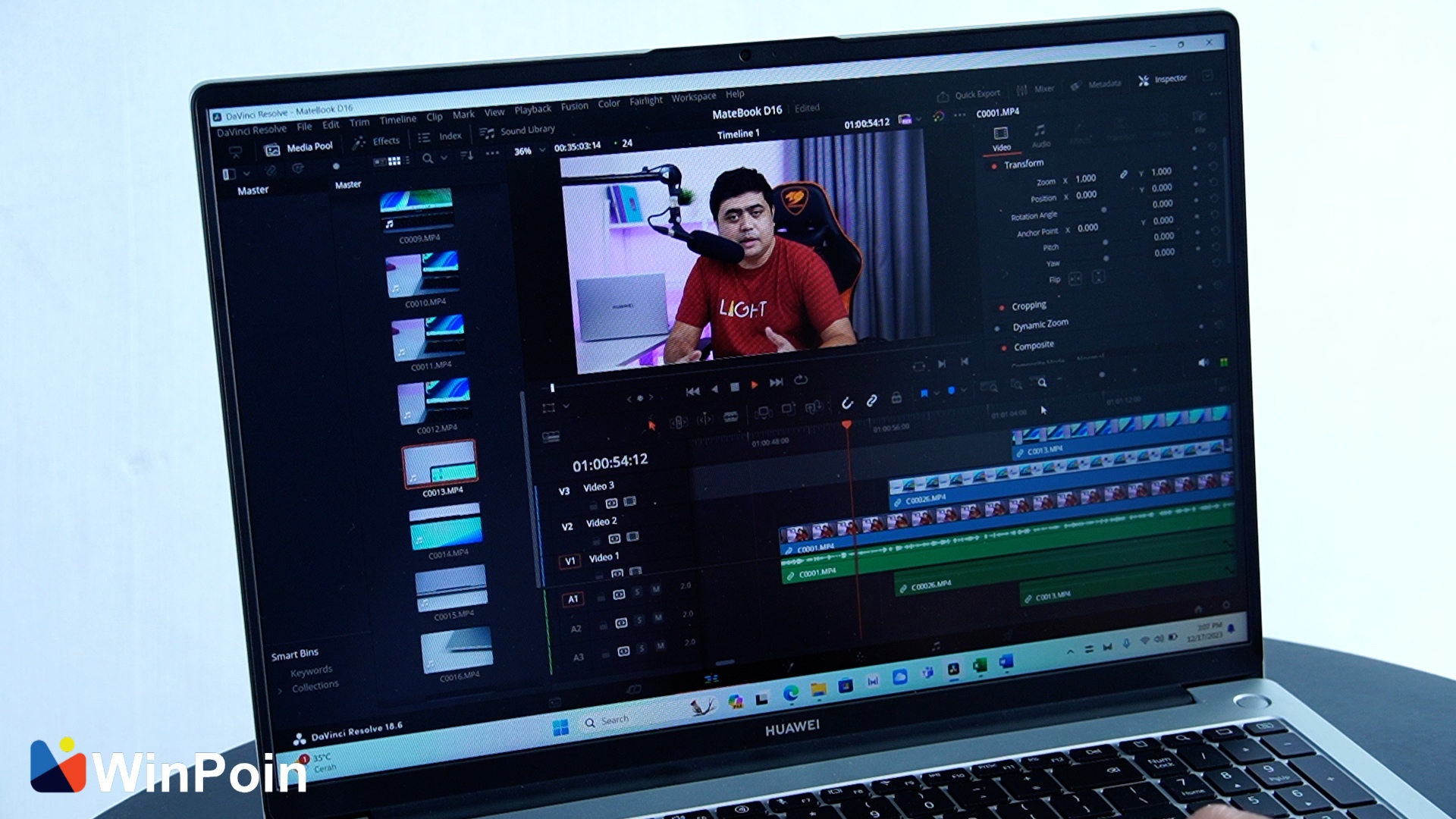Open the marker color dropdown arrow
1456x819 pixels.
click(x=963, y=390)
